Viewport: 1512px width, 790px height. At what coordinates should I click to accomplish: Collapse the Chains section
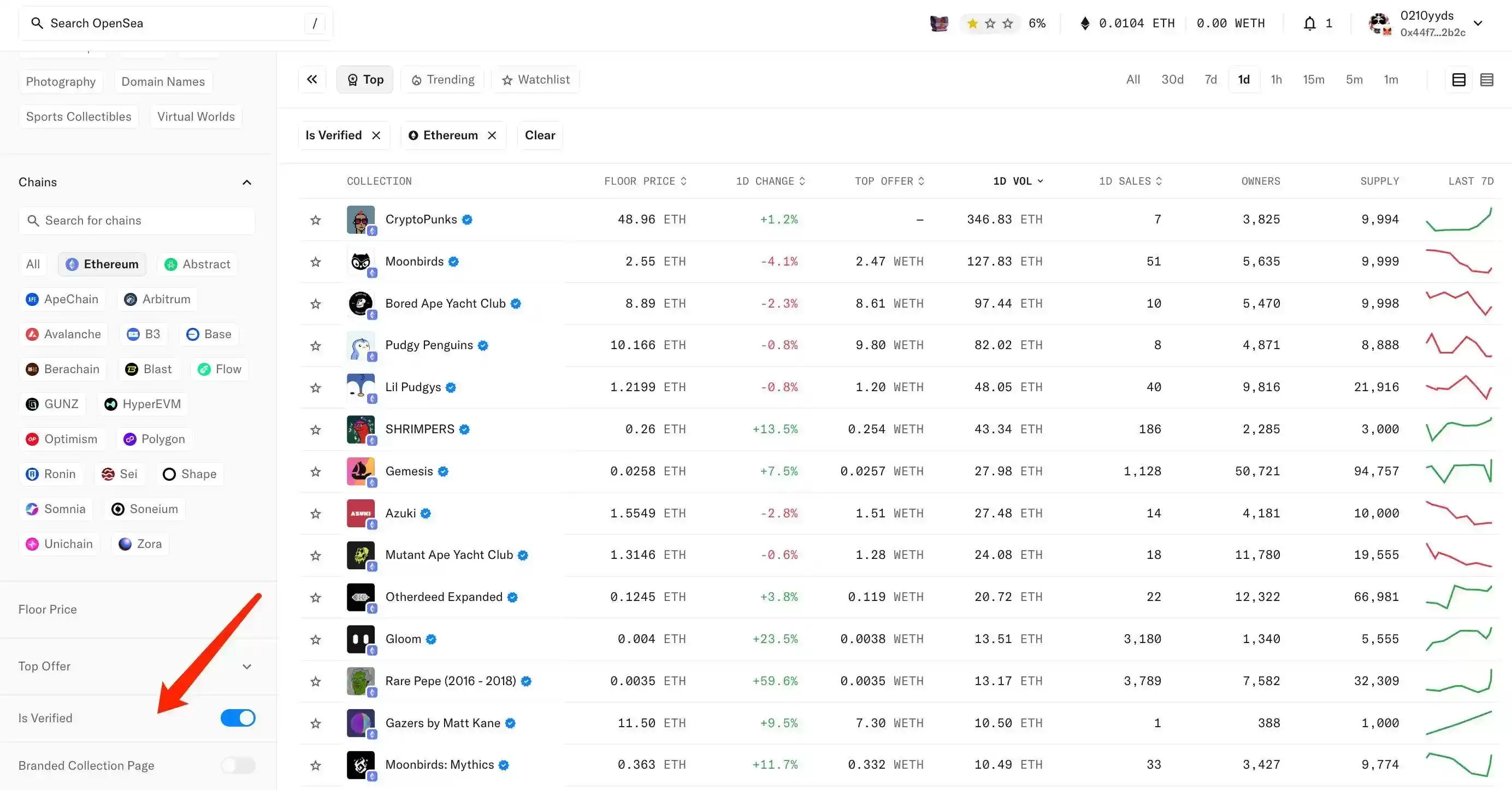(x=246, y=182)
